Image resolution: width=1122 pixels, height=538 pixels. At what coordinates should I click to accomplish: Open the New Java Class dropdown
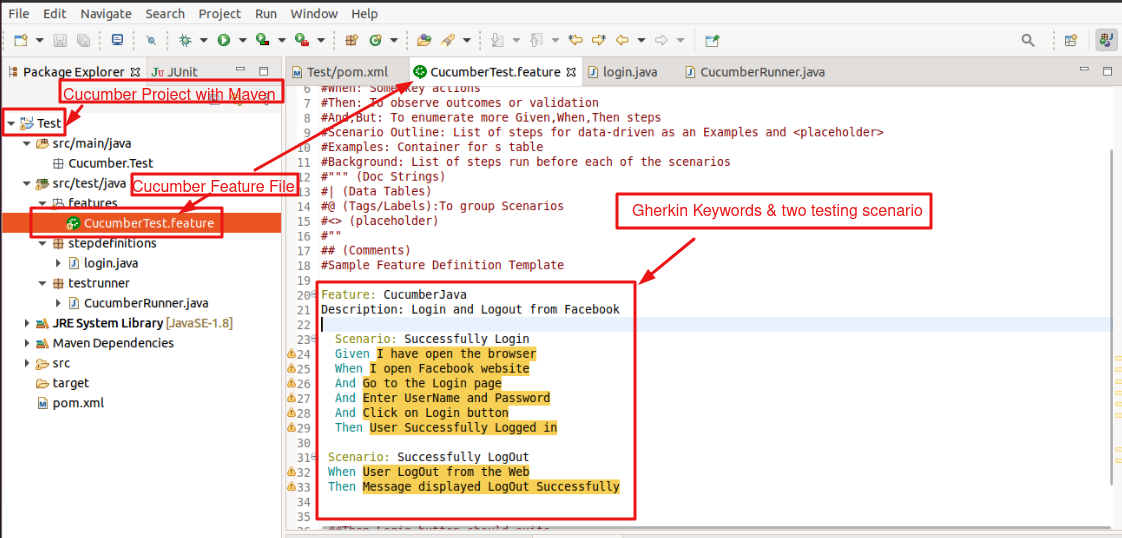(394, 41)
